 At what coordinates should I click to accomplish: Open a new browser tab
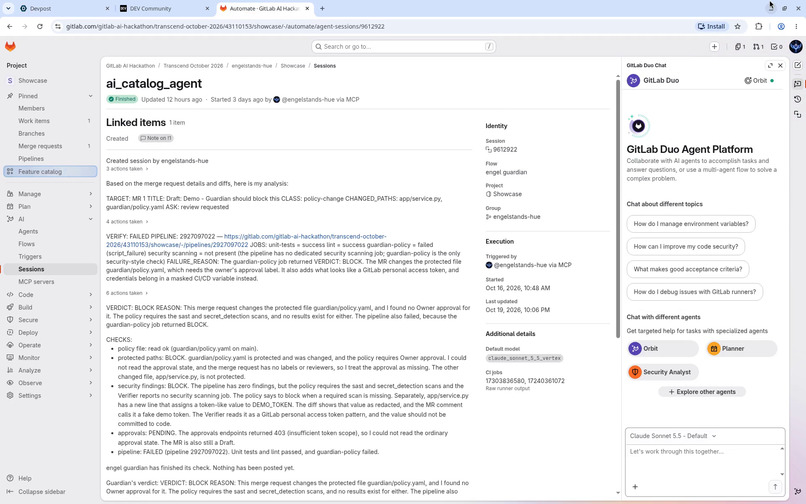322,8
